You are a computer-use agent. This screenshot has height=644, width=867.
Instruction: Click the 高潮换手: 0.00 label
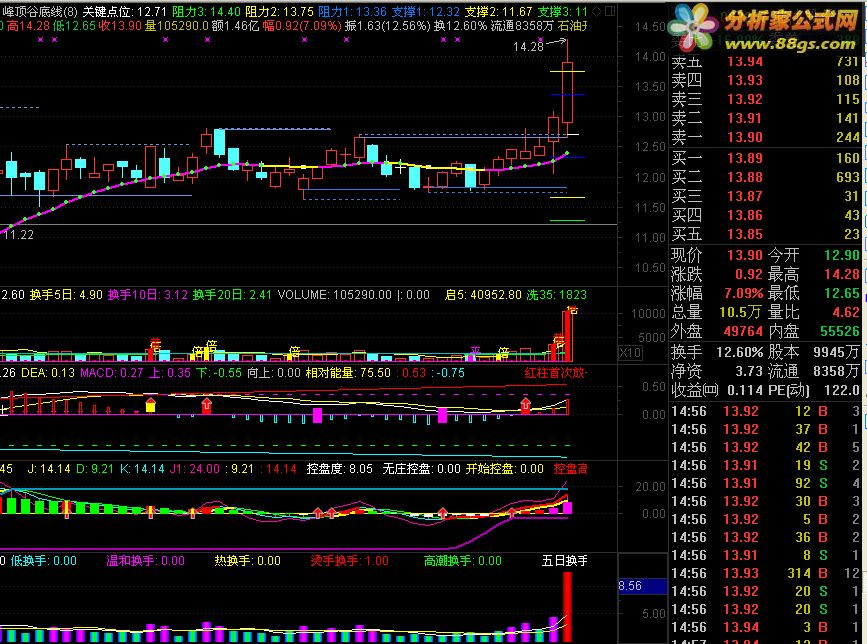click(463, 561)
